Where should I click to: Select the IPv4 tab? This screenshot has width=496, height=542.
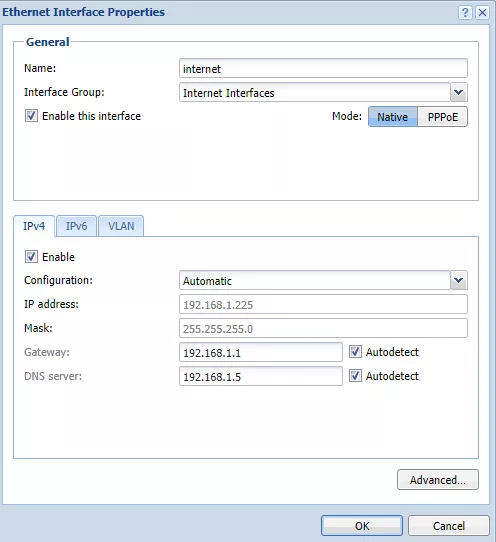coord(34,226)
